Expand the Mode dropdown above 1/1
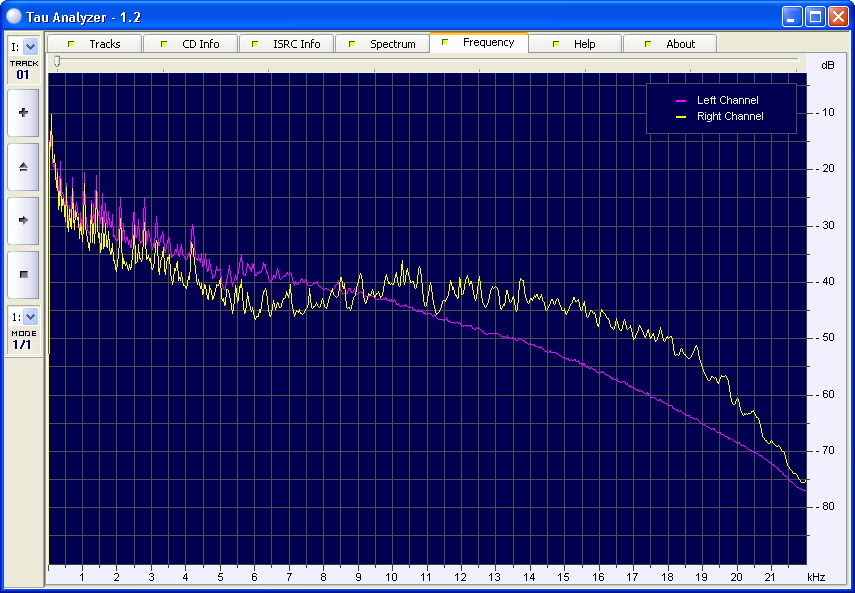 [x=29, y=316]
